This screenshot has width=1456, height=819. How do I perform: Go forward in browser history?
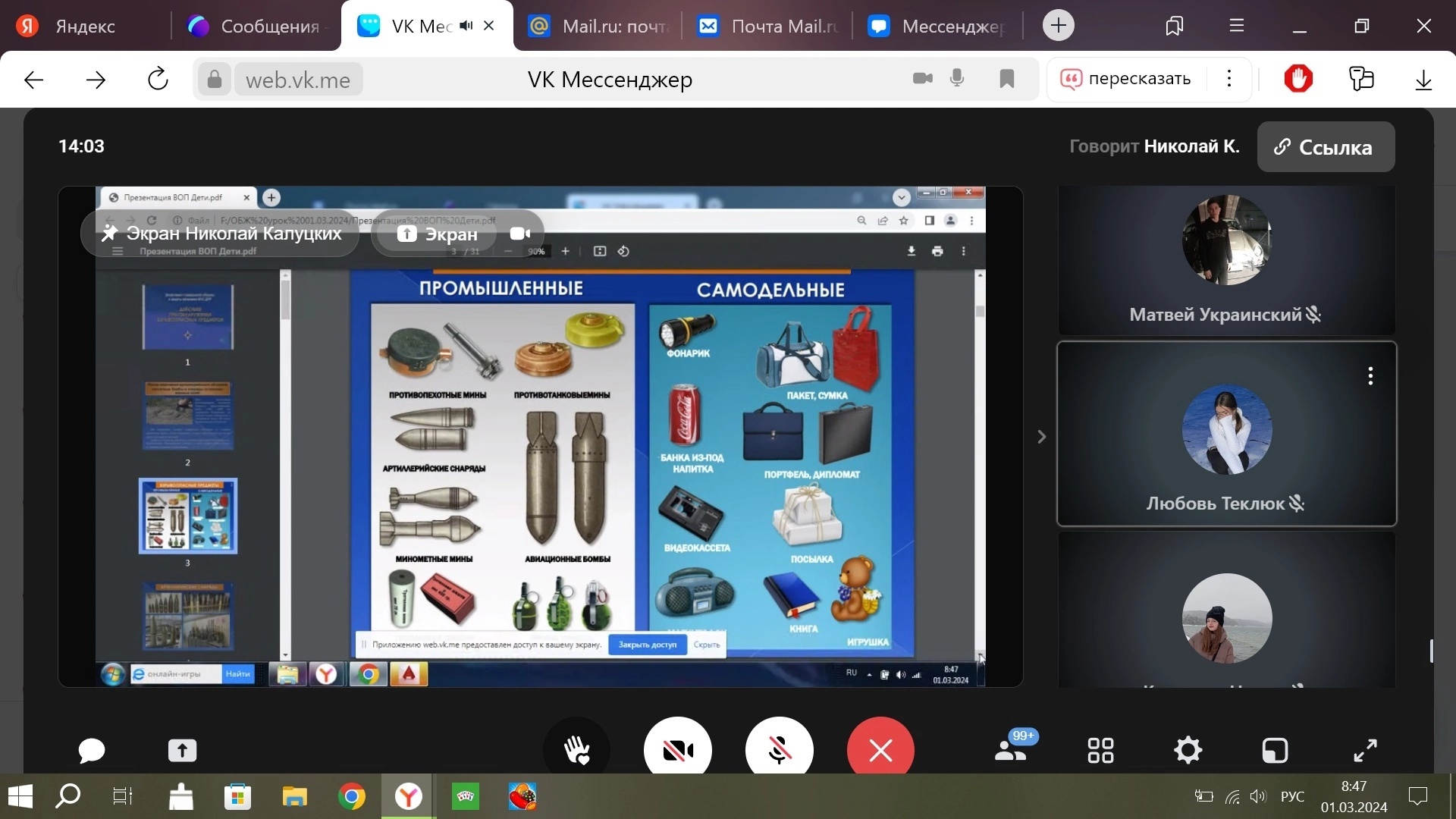coord(96,80)
